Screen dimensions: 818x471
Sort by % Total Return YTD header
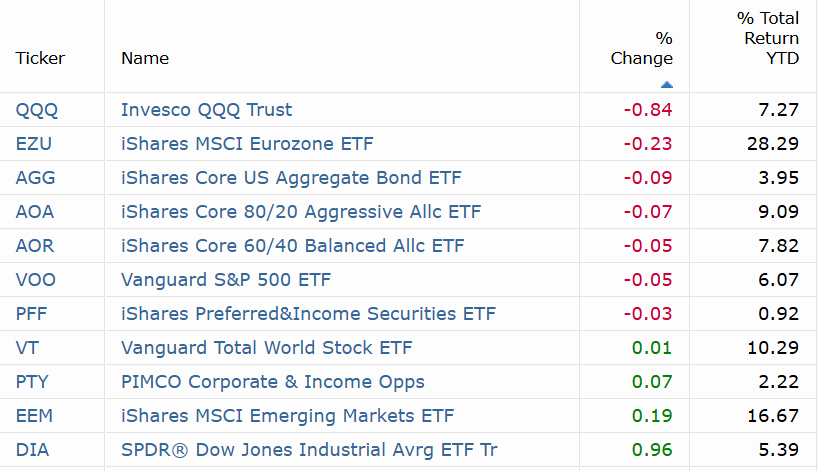(x=767, y=38)
